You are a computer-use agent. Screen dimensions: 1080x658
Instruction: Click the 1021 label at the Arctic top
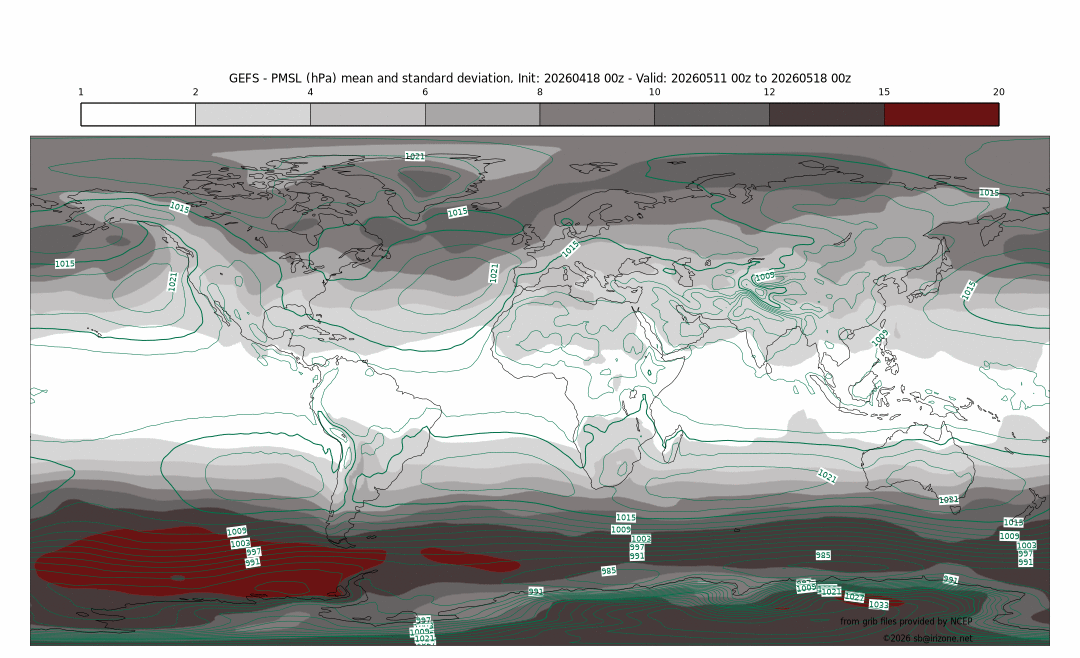(415, 156)
